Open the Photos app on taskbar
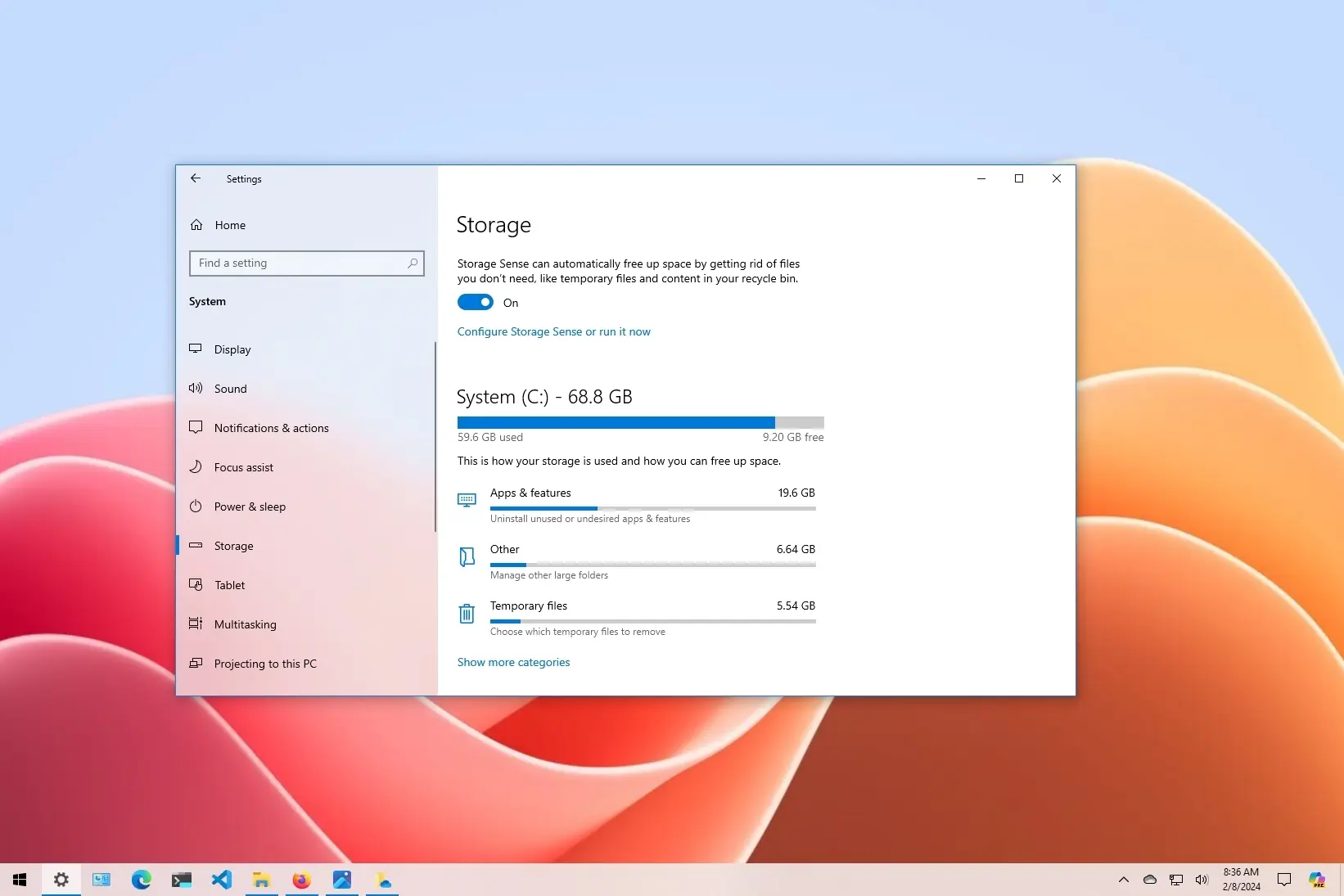The width and height of the screenshot is (1344, 896). tap(342, 880)
